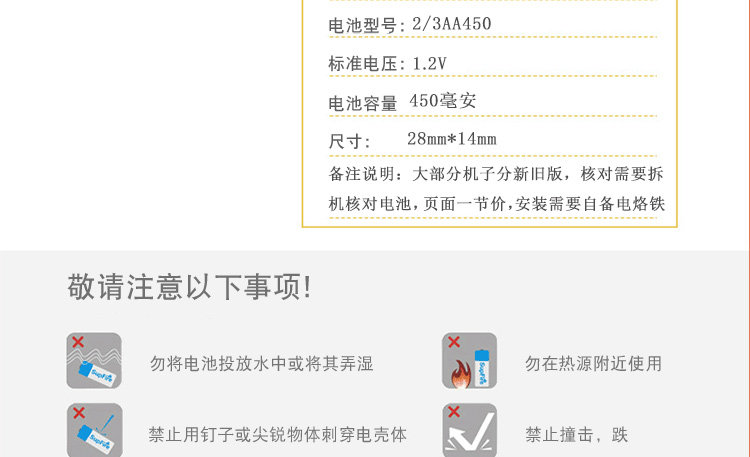This screenshot has height=457, width=750.
Task: Click the text 禁止撞击, 跌
Action: coord(576,435)
